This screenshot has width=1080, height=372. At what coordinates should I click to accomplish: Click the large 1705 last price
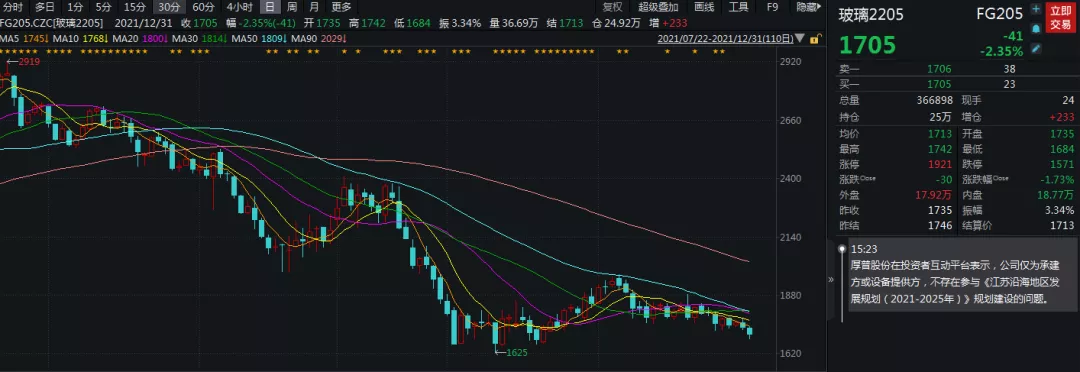point(867,45)
